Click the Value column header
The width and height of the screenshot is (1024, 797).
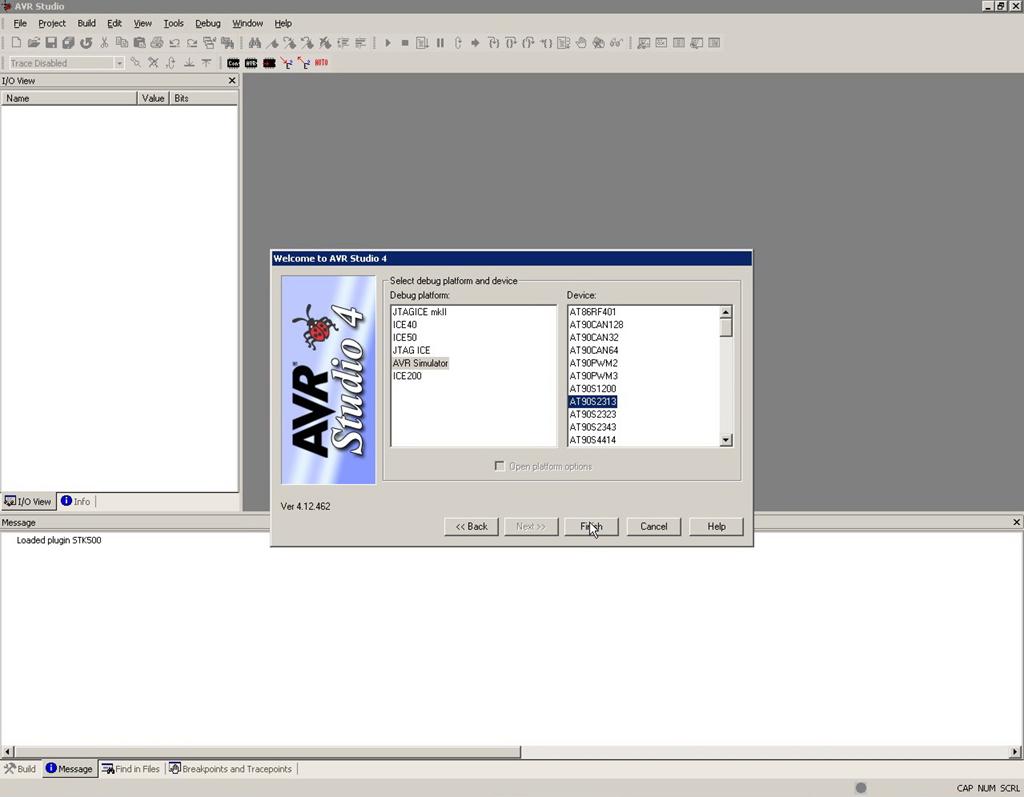(x=153, y=98)
